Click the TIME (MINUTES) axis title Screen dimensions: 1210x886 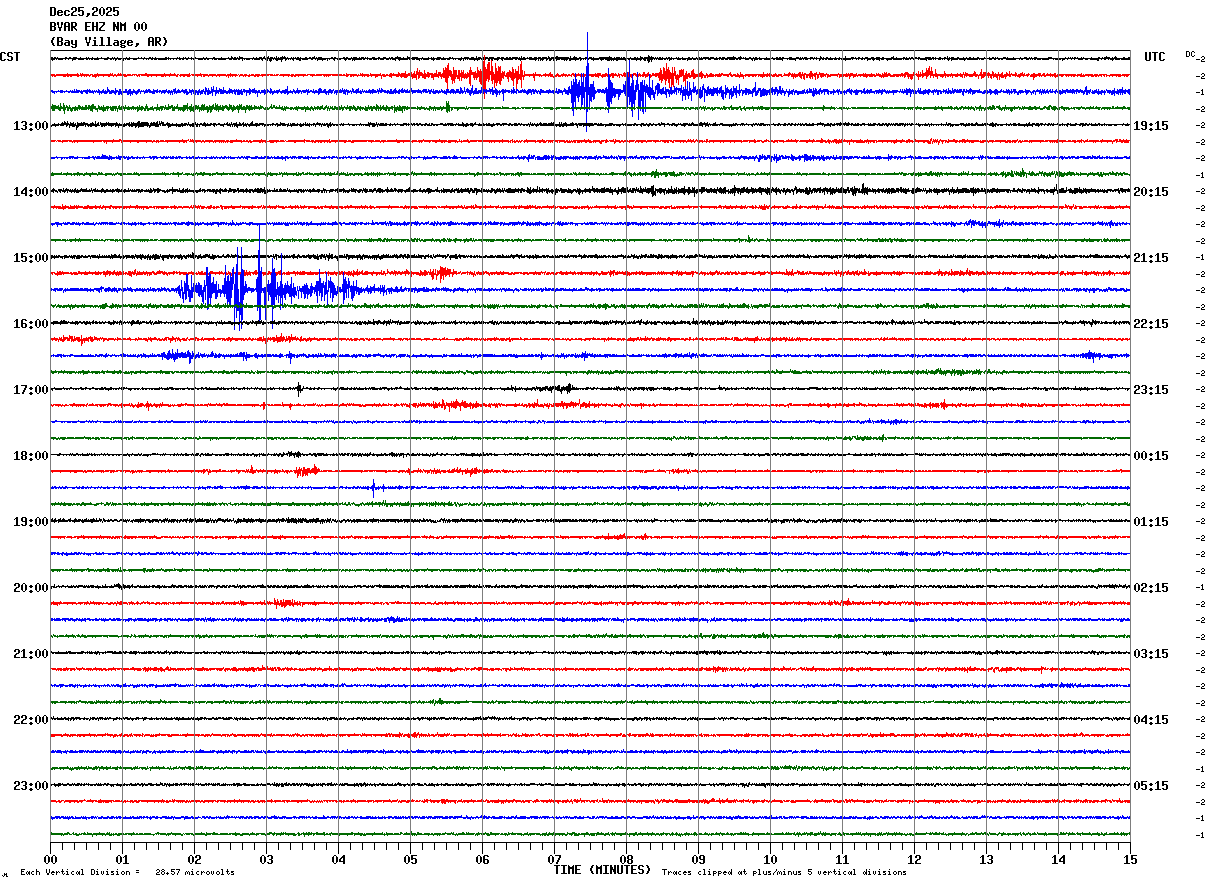point(602,870)
